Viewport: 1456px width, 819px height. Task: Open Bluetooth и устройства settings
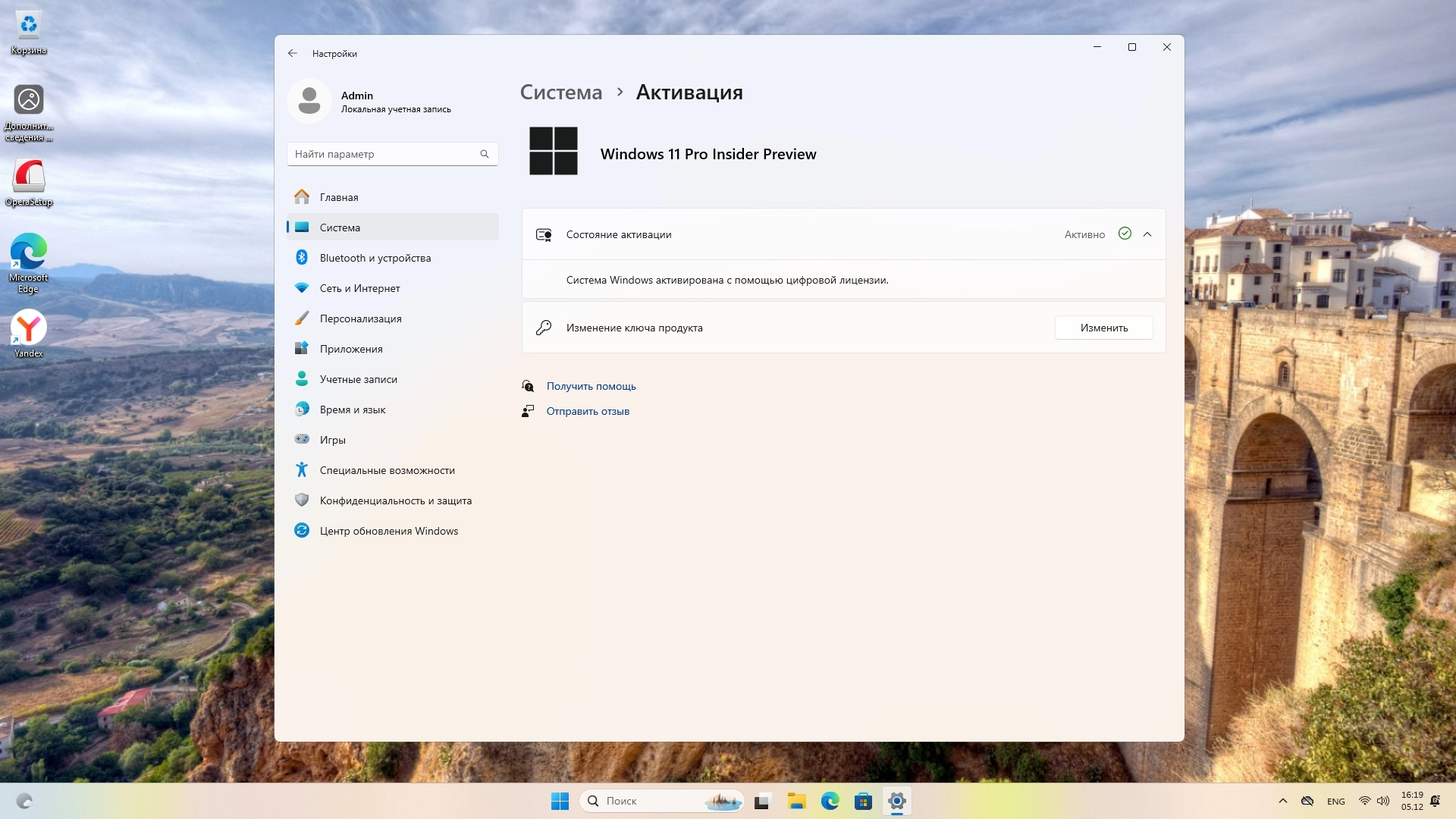pyautogui.click(x=375, y=258)
